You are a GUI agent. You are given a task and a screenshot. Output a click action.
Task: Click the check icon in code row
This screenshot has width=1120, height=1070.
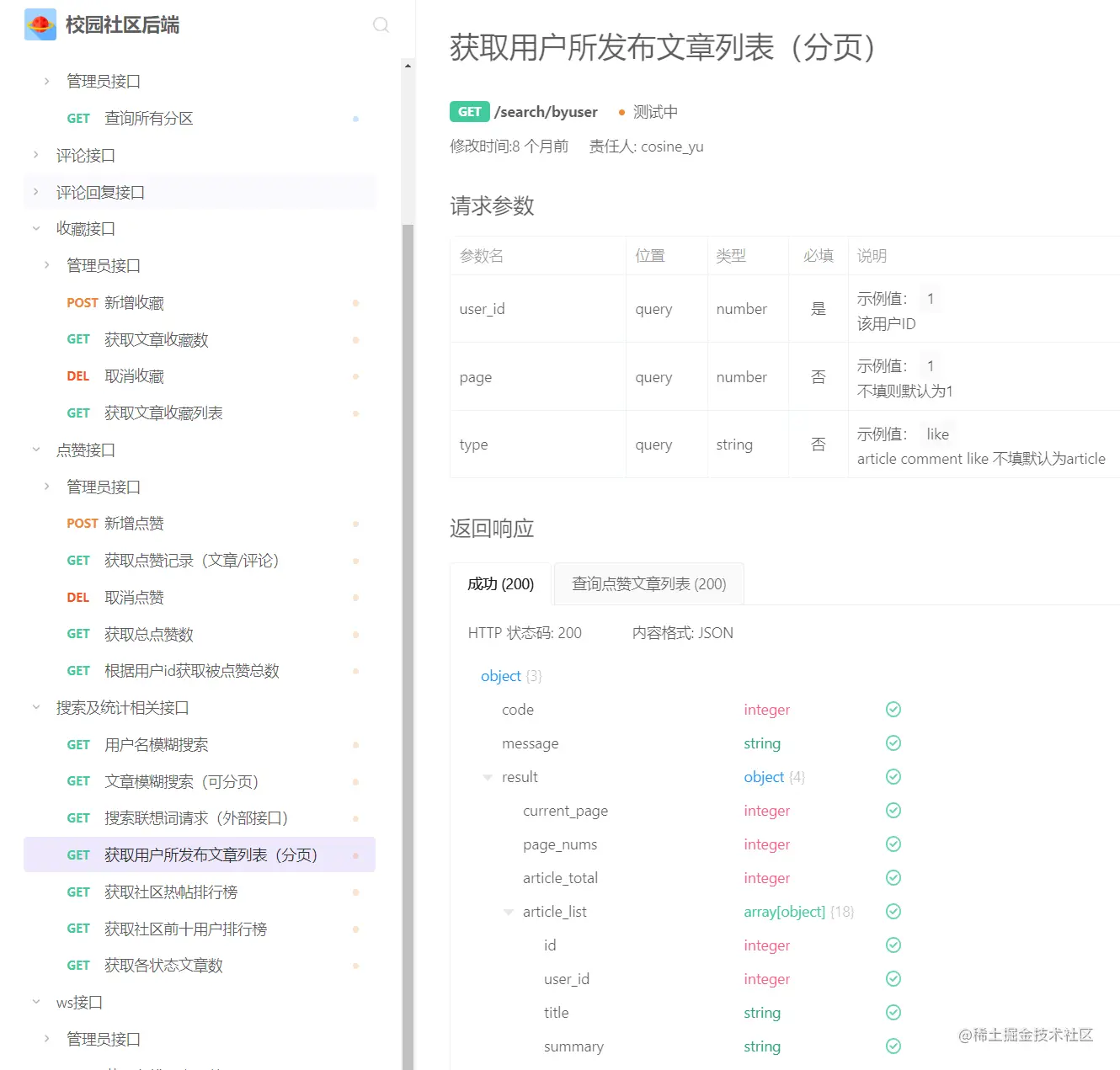pos(893,710)
